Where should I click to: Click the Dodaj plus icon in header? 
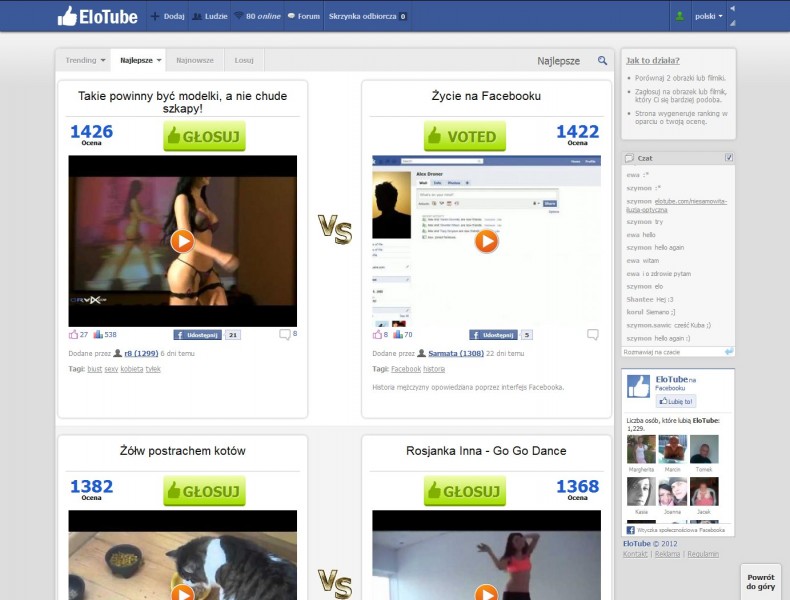point(154,17)
